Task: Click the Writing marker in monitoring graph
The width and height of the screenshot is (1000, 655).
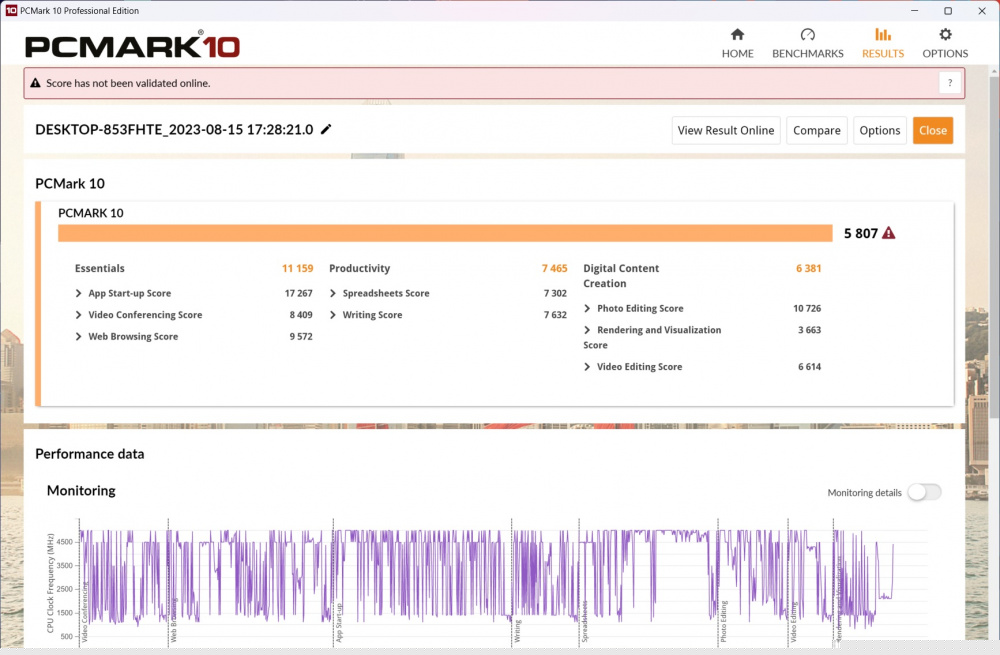Action: point(517,630)
